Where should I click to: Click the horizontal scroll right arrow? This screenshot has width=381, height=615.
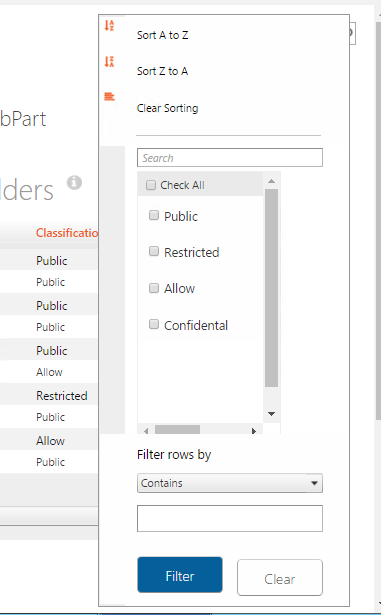(254, 431)
